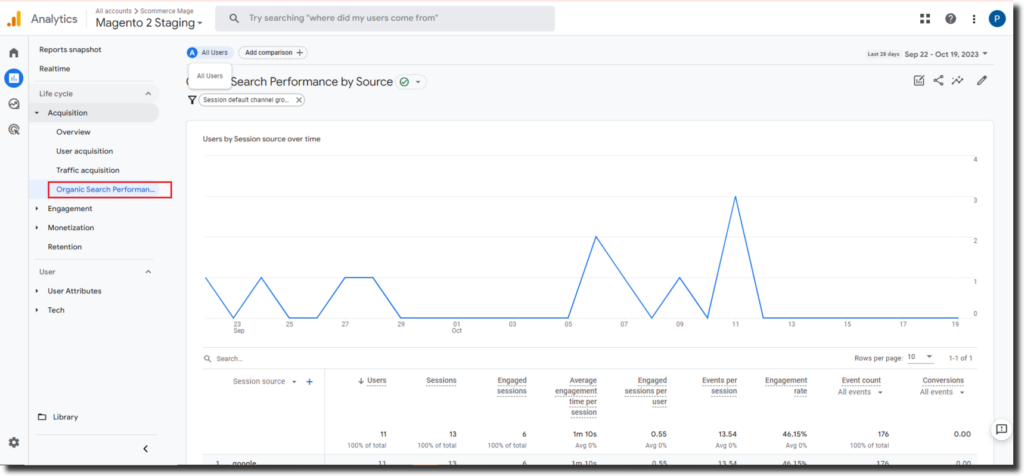Open the Insights sparkline icon
1024x476 pixels.
click(958, 81)
